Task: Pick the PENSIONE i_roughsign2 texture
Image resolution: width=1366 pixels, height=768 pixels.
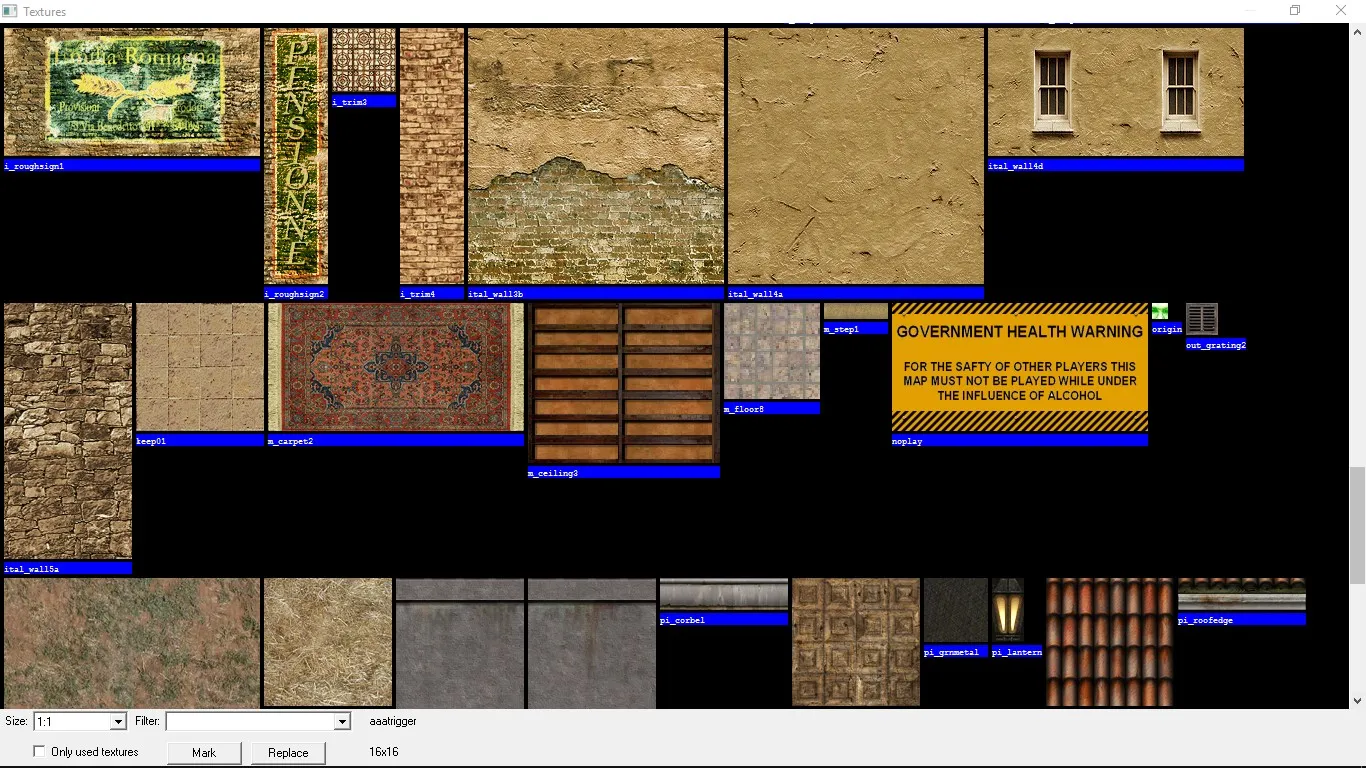Action: click(x=295, y=156)
